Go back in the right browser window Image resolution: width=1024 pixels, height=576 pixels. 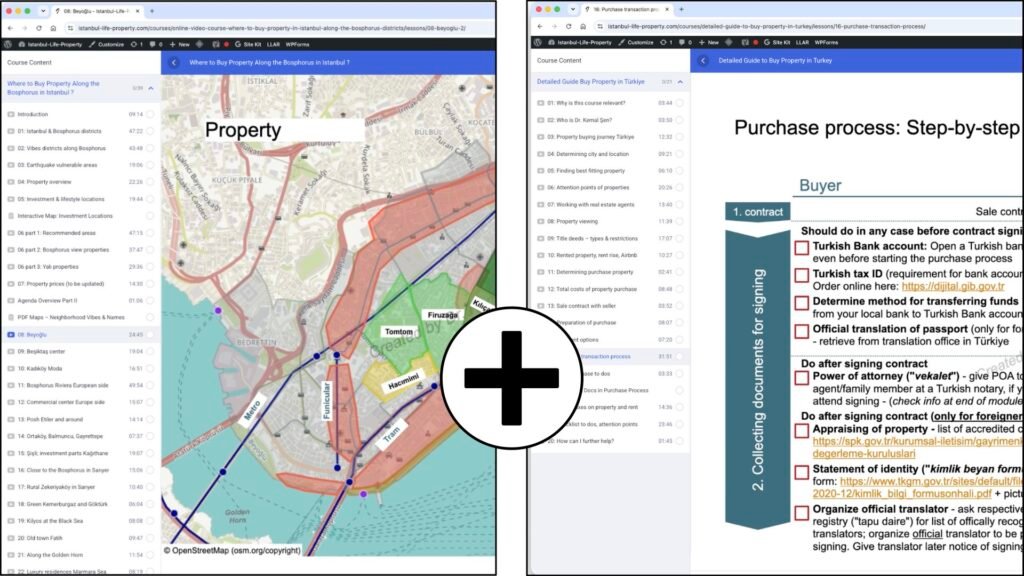540,27
